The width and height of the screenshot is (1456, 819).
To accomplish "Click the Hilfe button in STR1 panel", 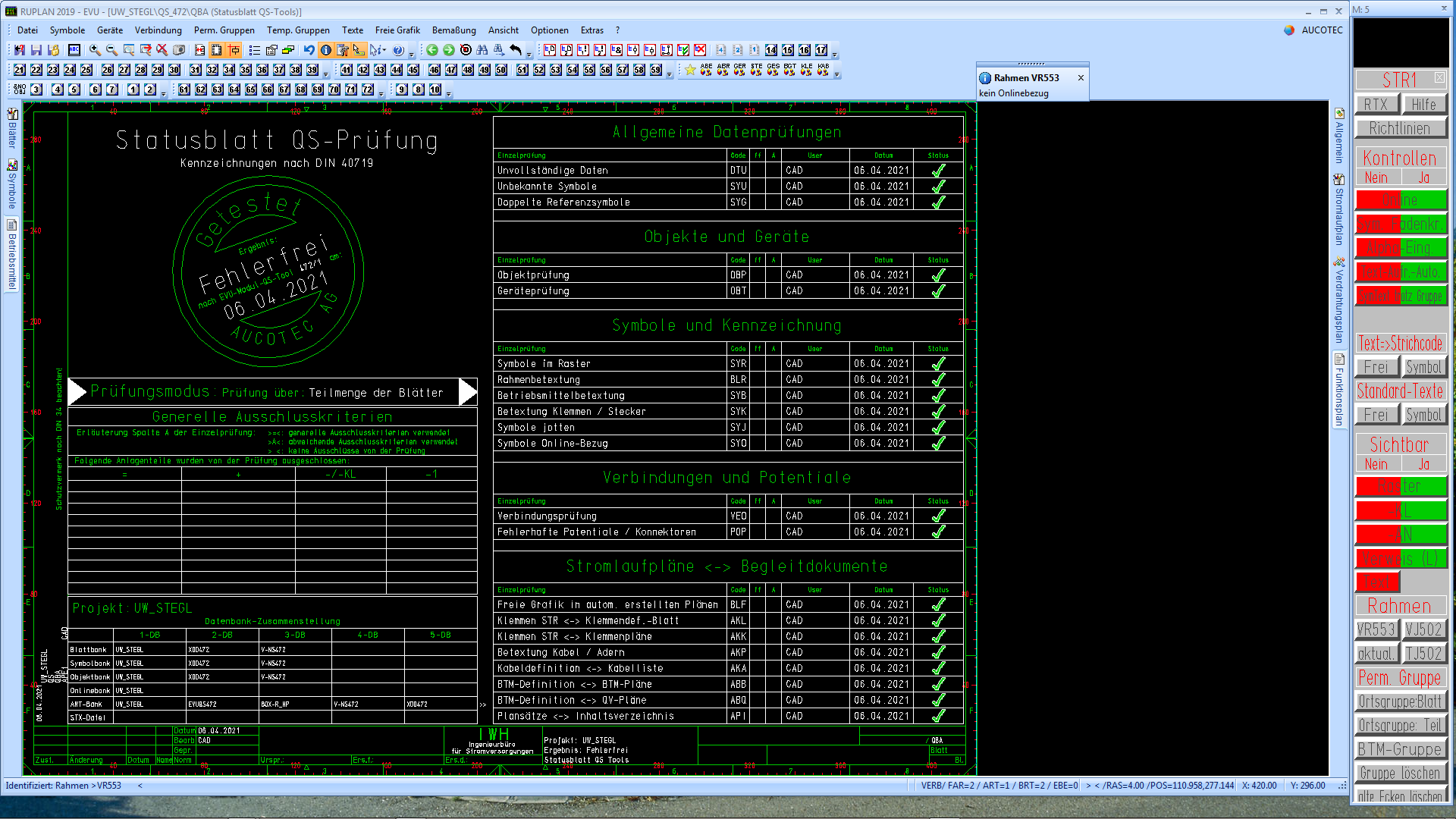I will pyautogui.click(x=1424, y=105).
